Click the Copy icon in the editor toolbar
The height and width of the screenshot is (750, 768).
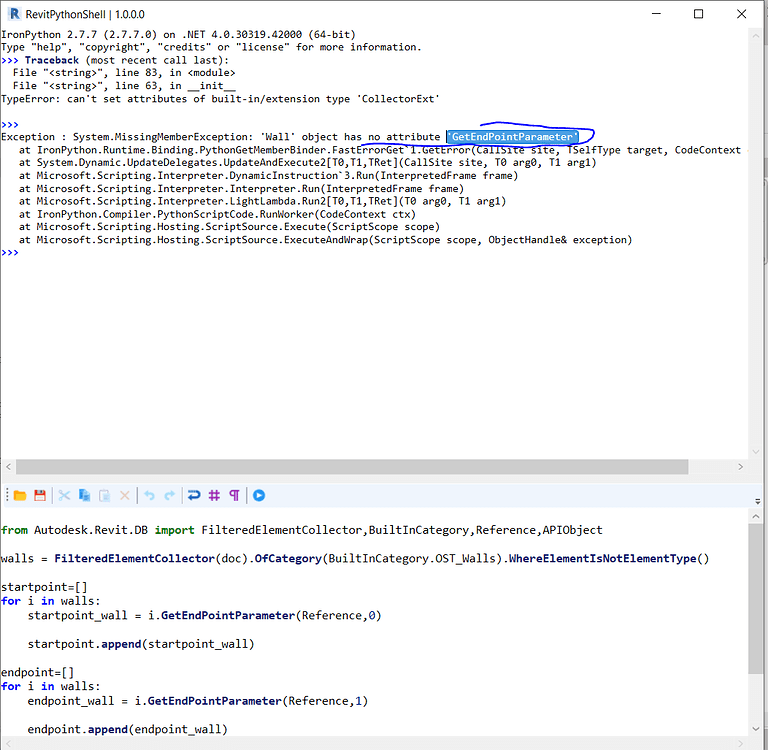coord(85,495)
